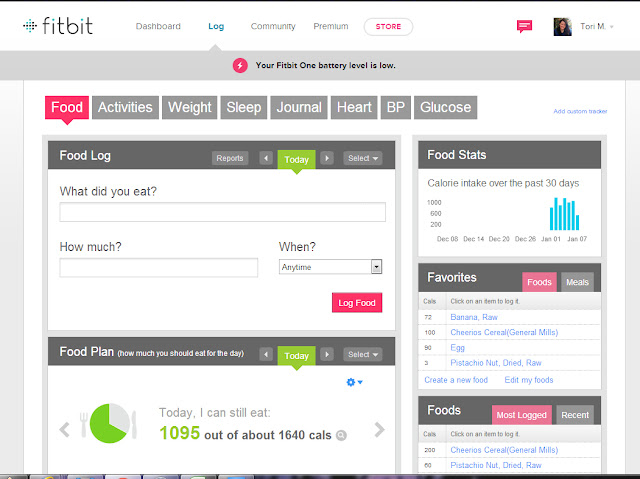Image resolution: width=640 pixels, height=479 pixels.
Task: Switch to the Activities tab
Action: [x=125, y=108]
